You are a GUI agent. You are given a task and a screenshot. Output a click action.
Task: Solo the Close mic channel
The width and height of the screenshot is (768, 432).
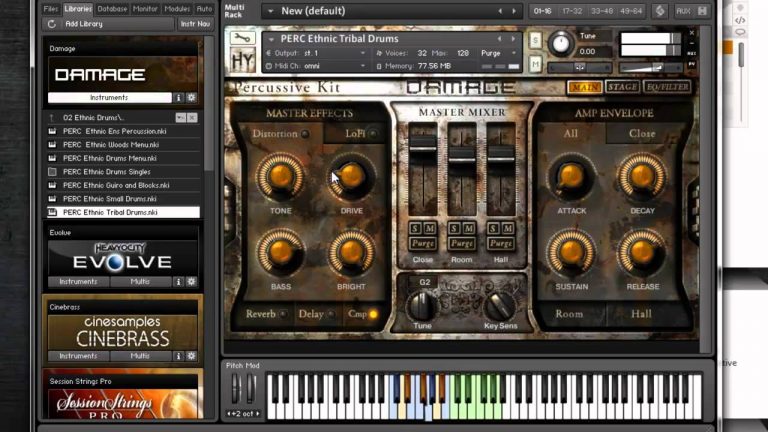416,229
